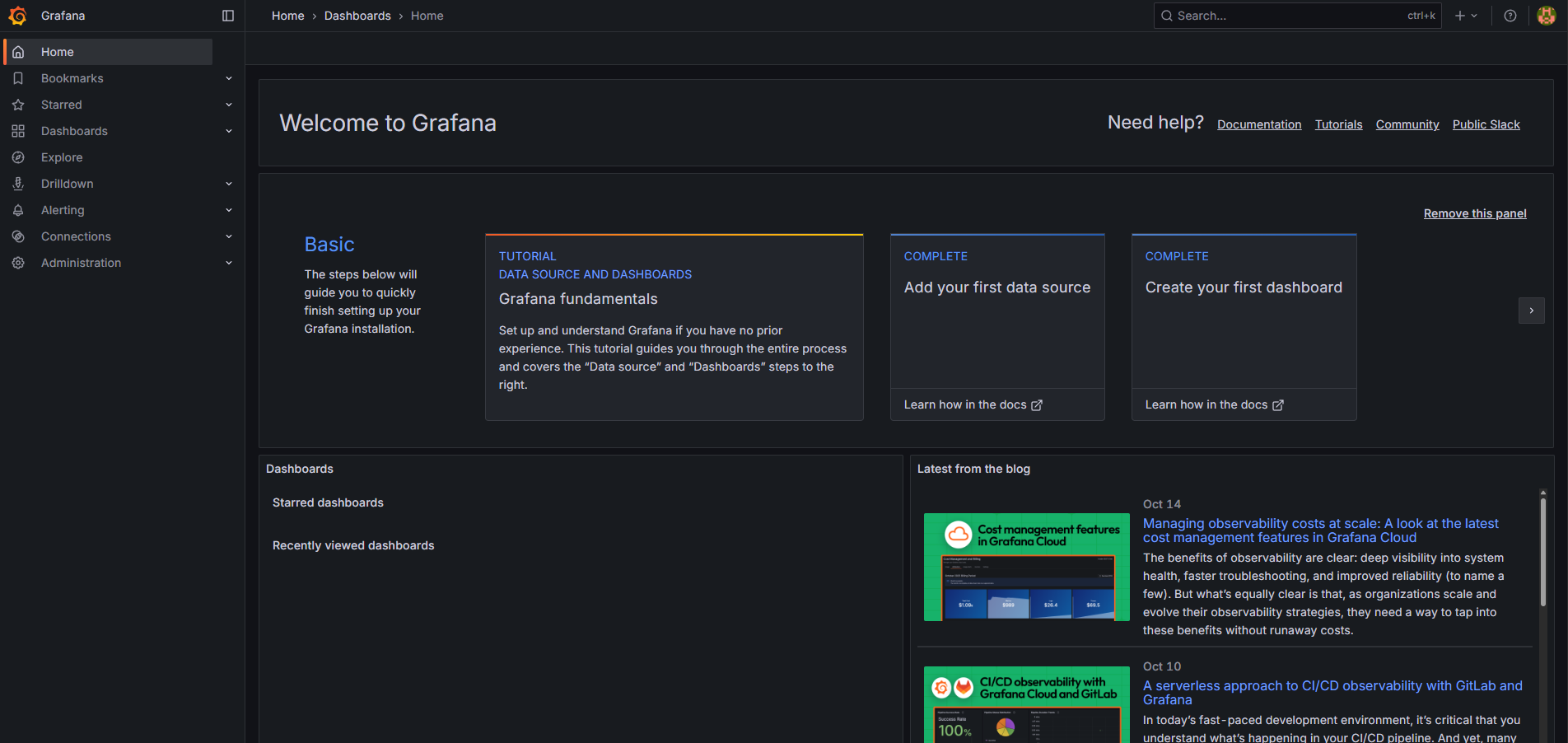
Task: Click the Recently viewed dashboards heading
Action: coord(353,545)
